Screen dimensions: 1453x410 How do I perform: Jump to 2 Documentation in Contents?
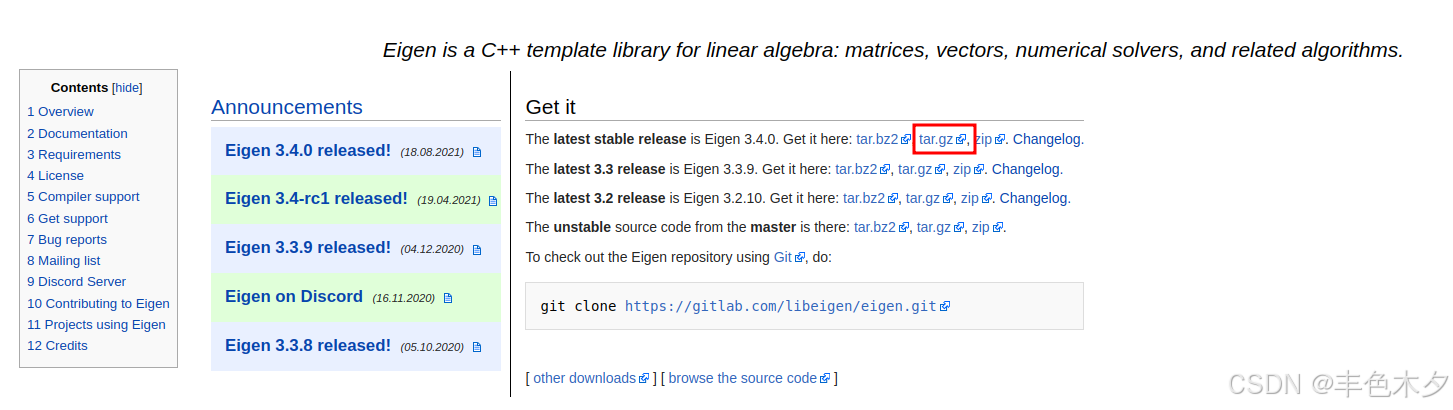[77, 133]
